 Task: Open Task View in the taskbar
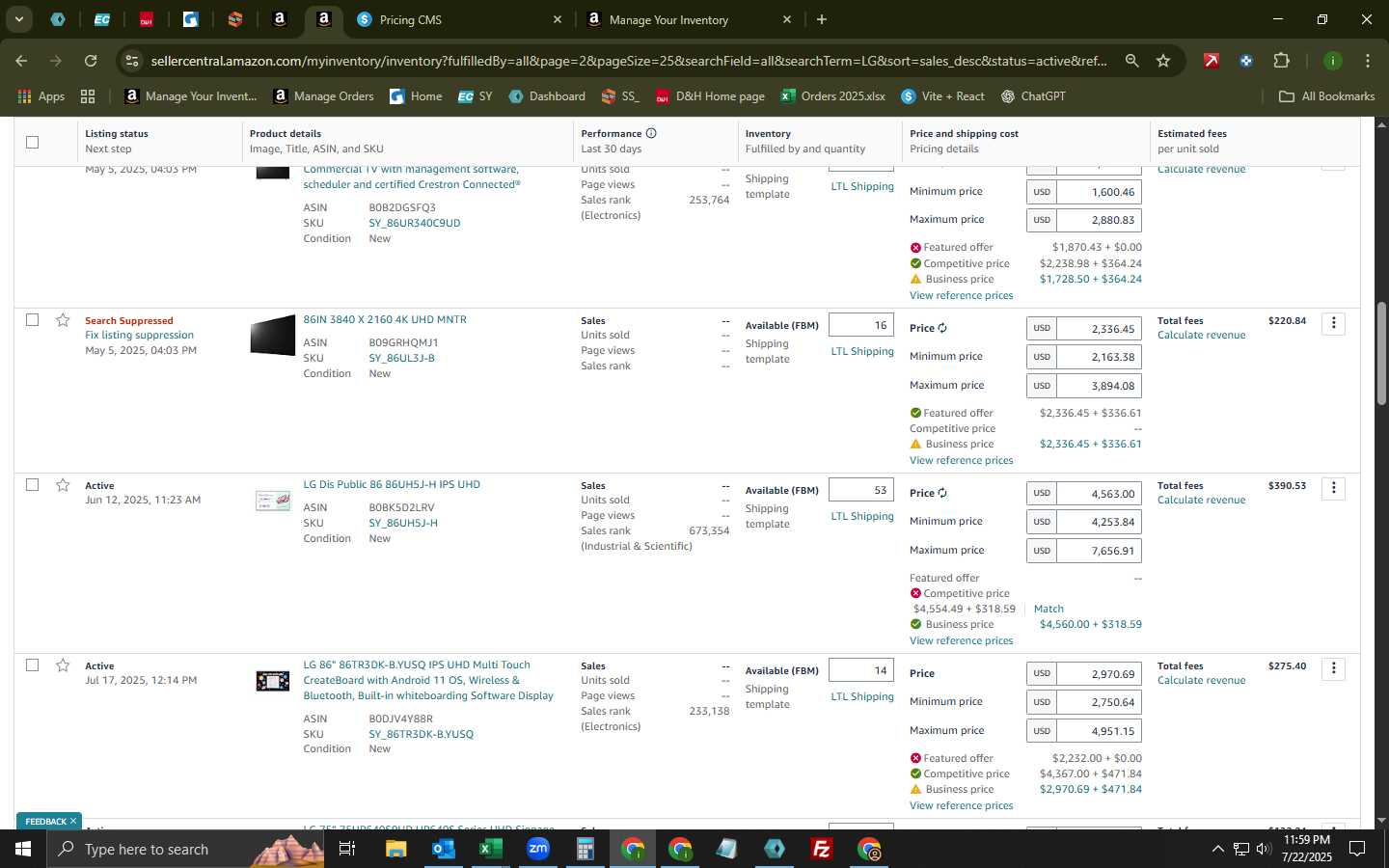346,849
